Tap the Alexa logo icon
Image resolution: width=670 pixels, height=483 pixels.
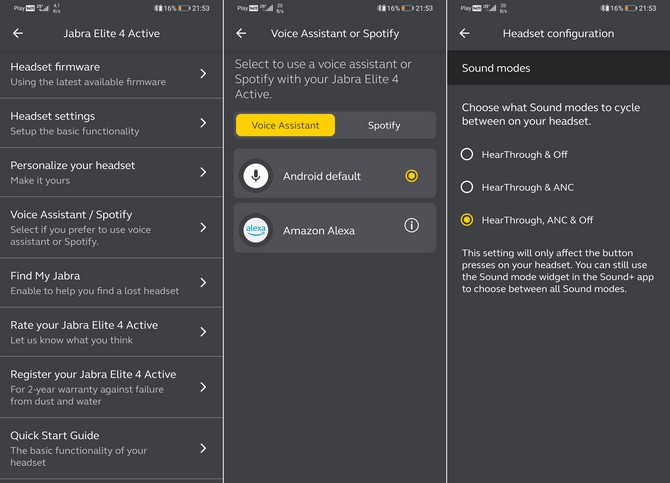256,230
